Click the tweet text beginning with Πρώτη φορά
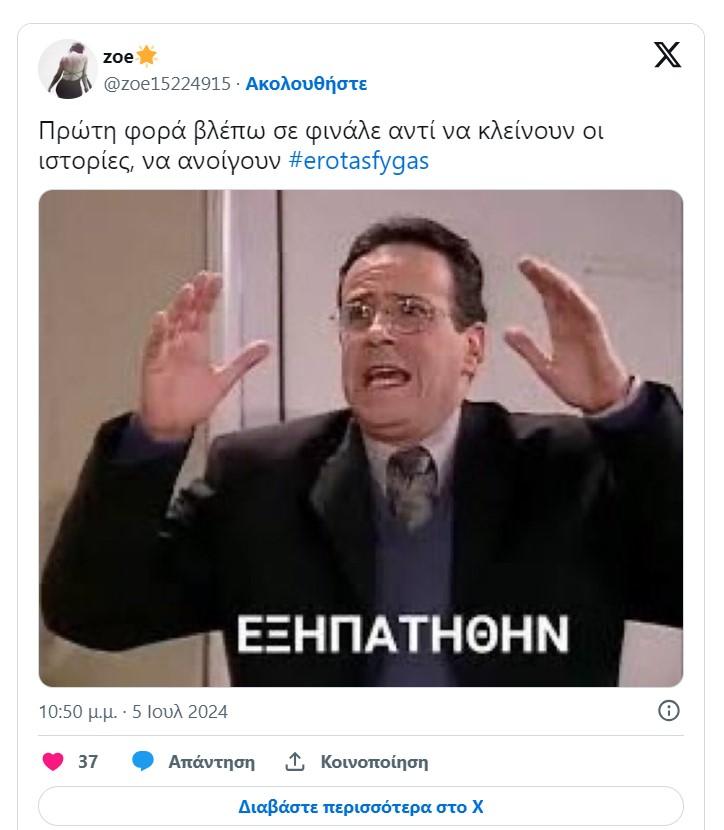The height and width of the screenshot is (830, 724). 321,146
